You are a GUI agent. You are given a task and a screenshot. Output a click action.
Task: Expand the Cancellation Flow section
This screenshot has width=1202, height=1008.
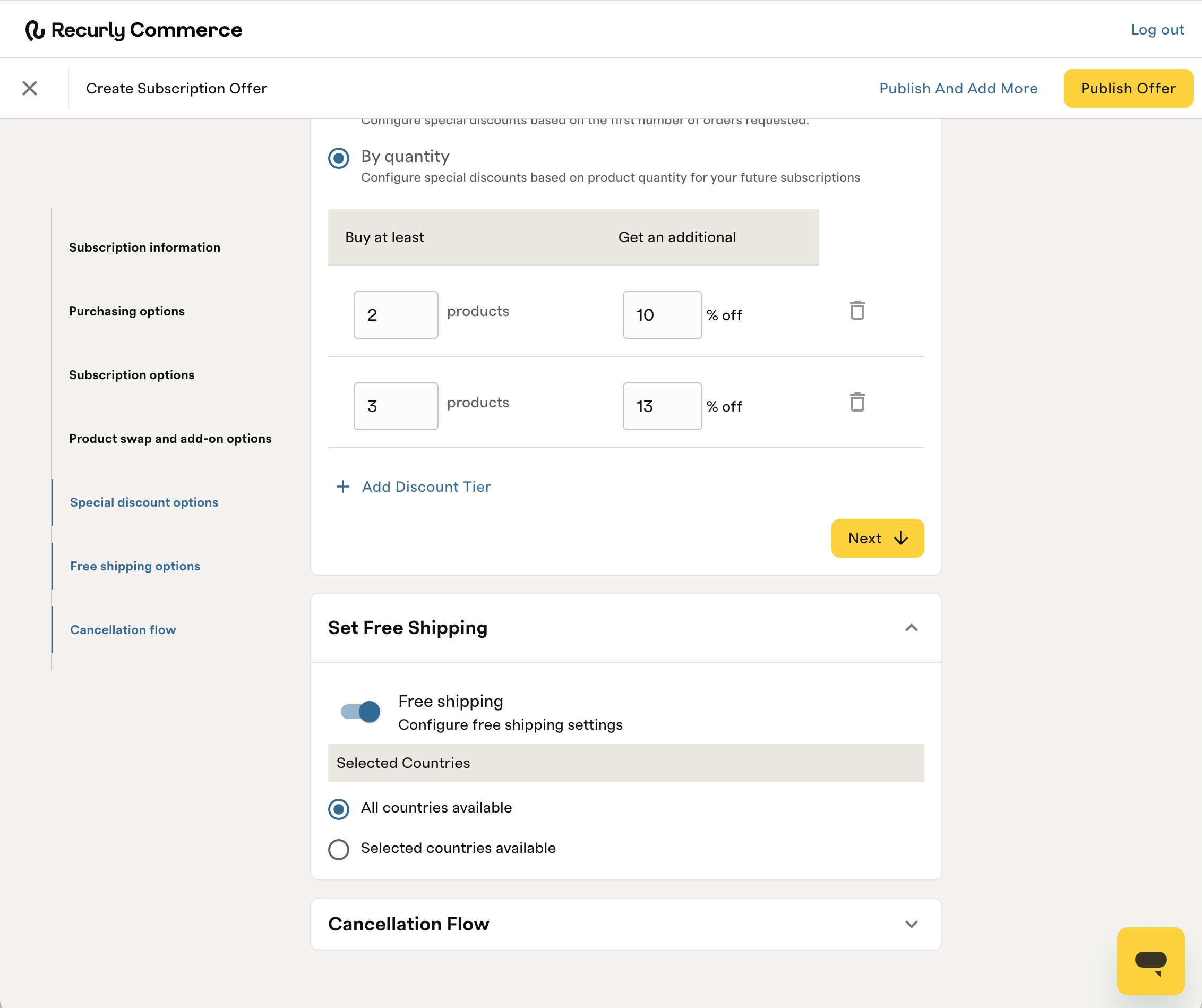click(x=911, y=924)
